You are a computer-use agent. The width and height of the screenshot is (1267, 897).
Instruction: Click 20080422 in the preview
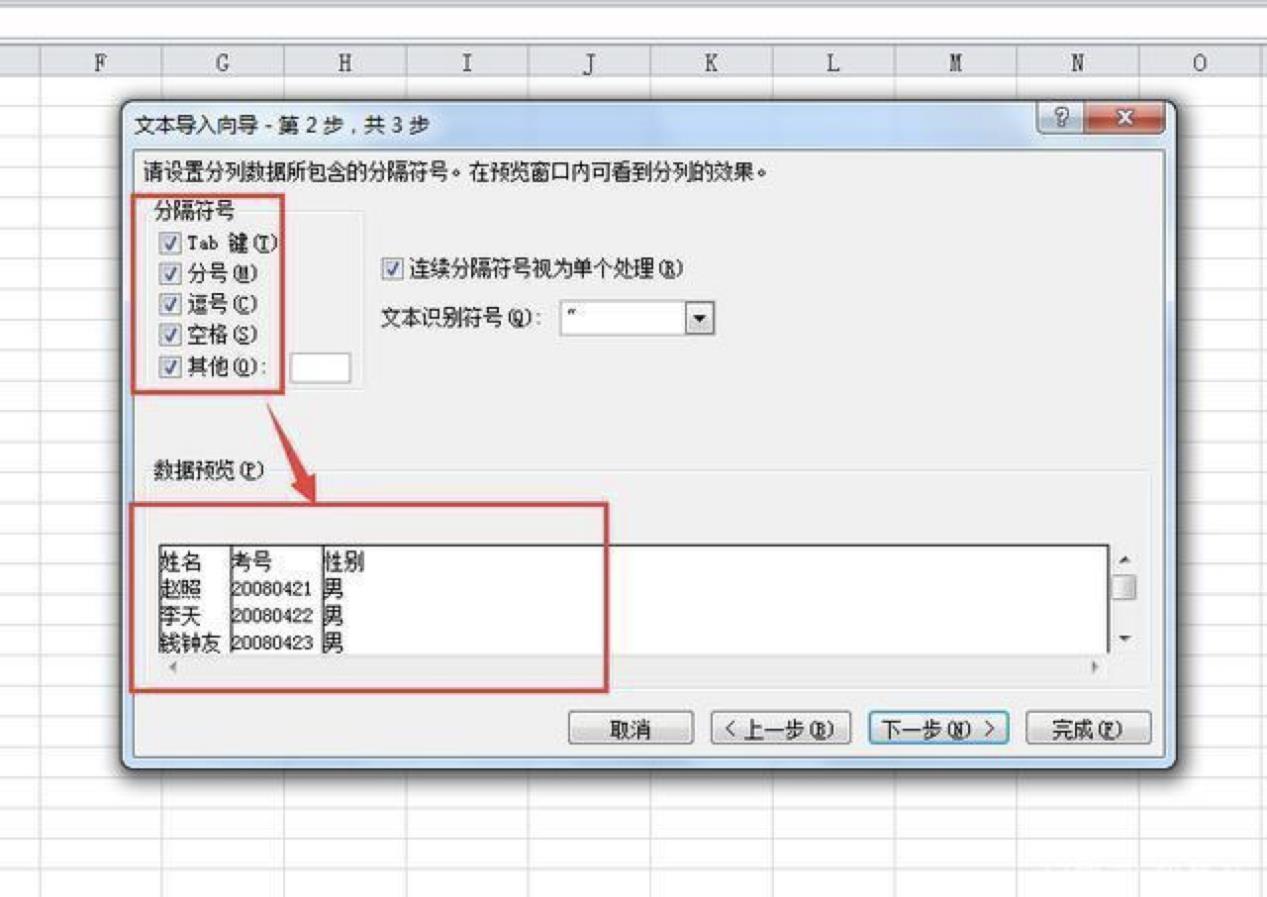pos(272,616)
